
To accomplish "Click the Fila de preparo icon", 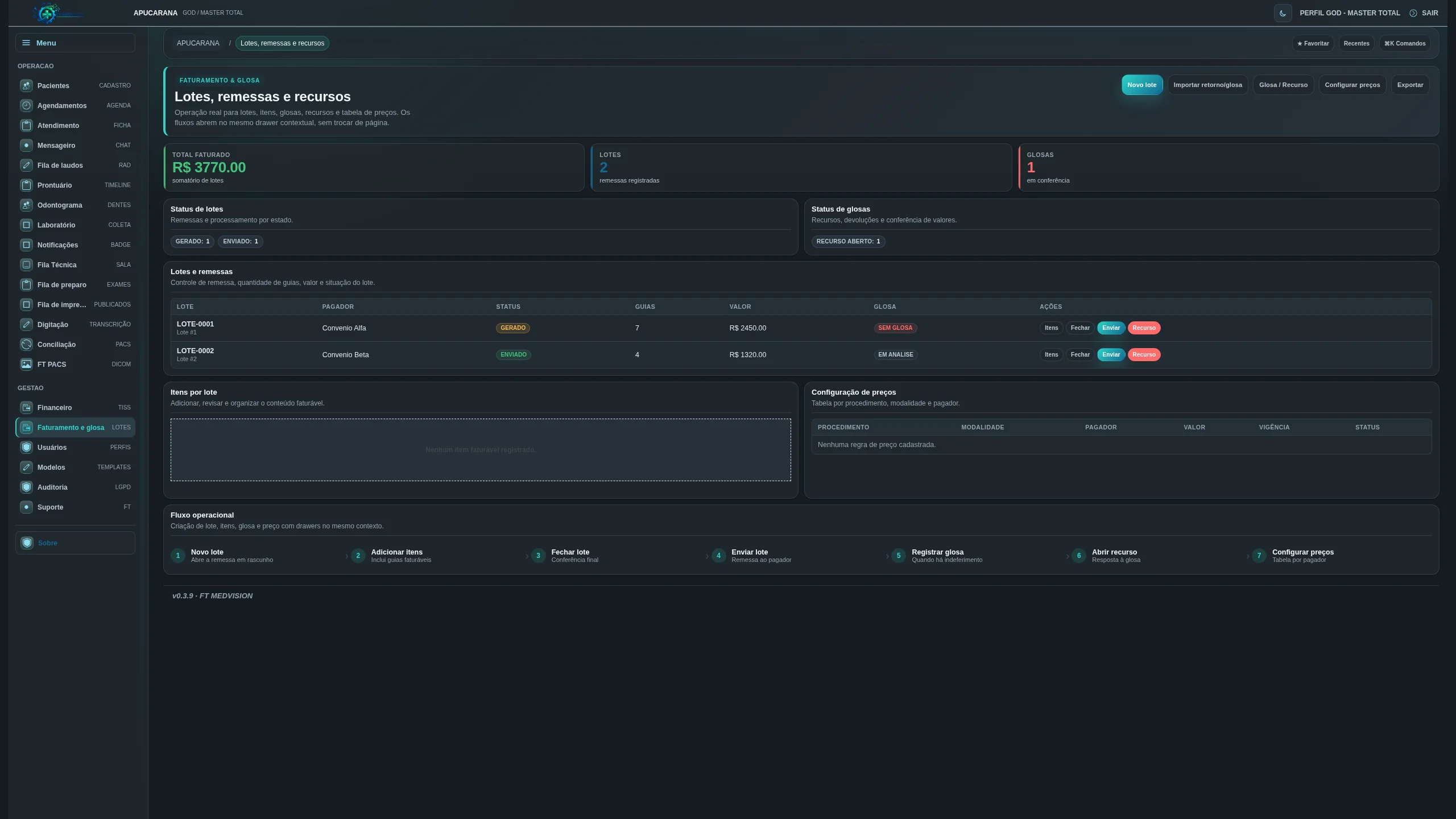I will [x=26, y=285].
